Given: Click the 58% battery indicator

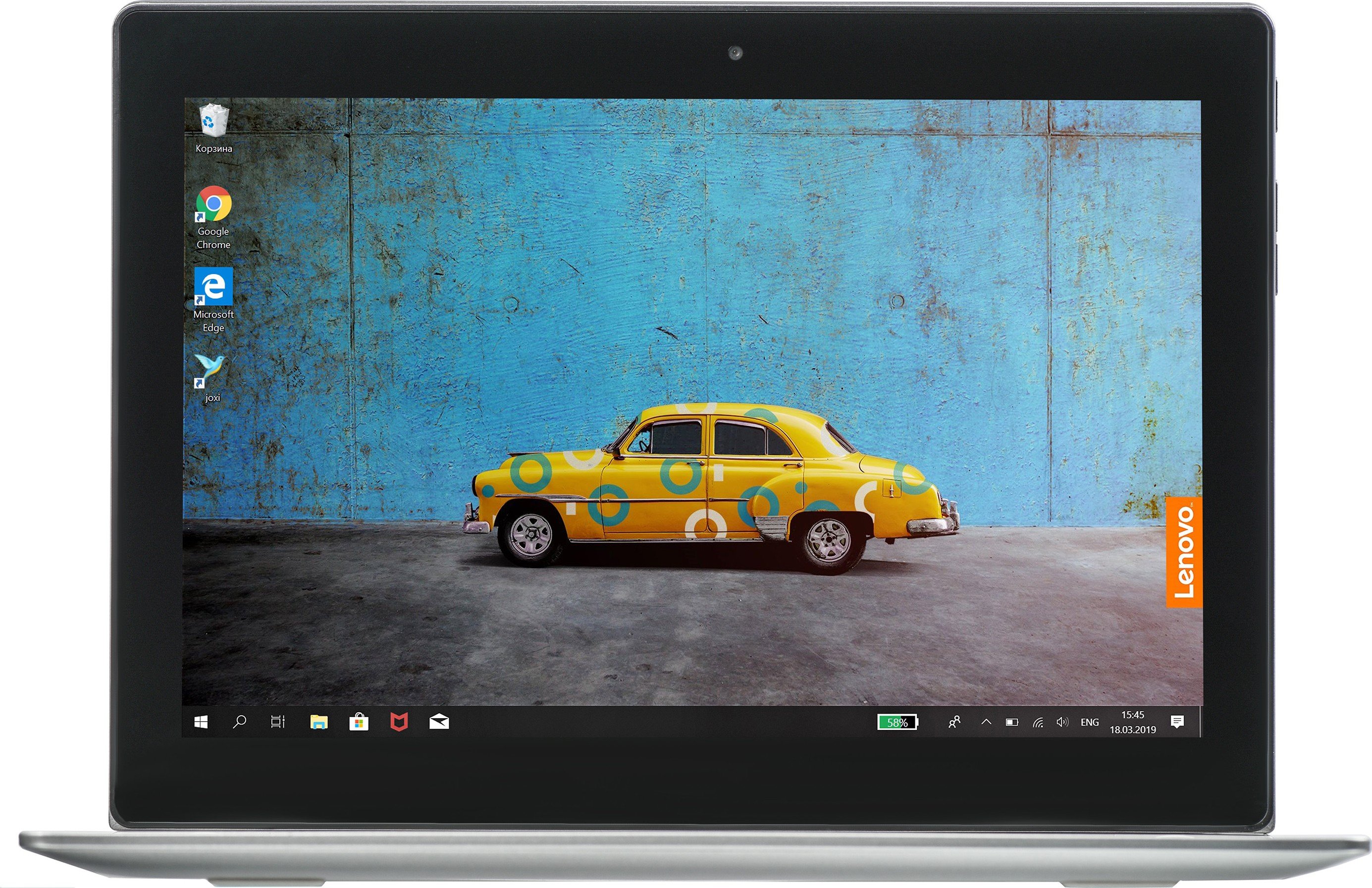Looking at the screenshot, I should [x=897, y=722].
